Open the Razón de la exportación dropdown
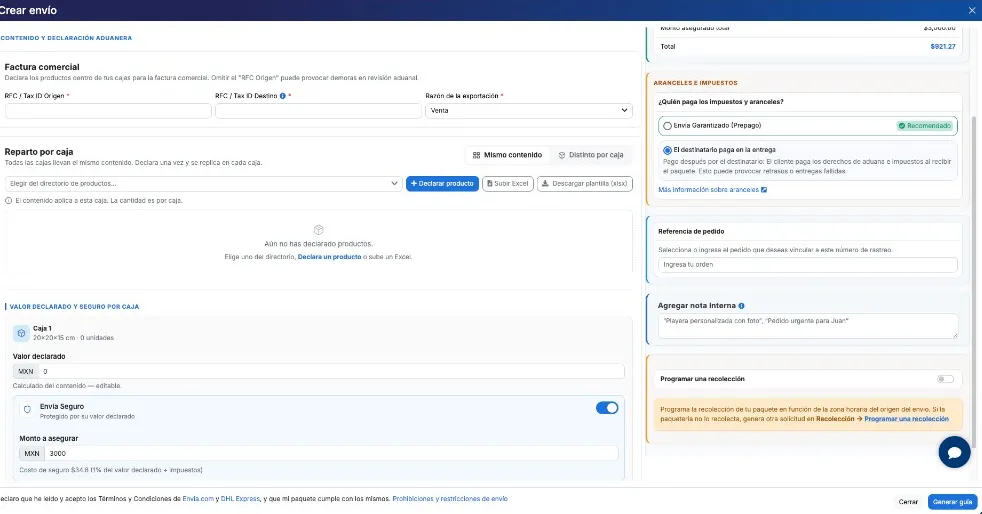This screenshot has width=982, height=514. [x=529, y=111]
